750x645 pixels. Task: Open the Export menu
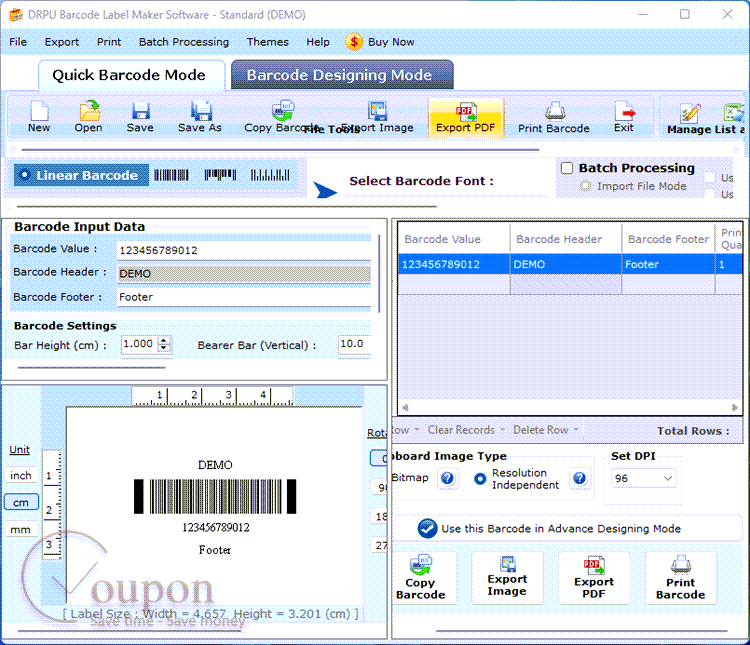[62, 42]
